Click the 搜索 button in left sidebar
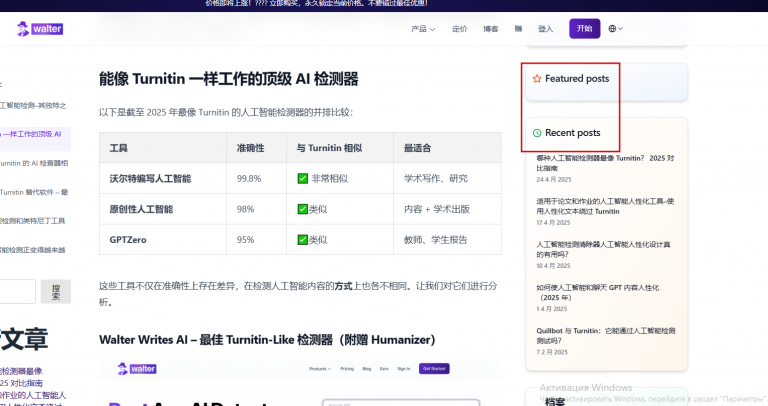 (56, 291)
